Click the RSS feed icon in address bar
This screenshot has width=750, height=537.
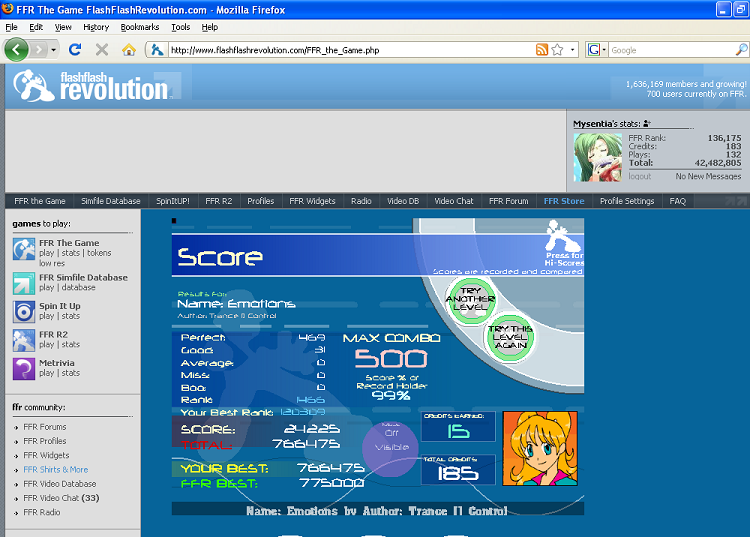coord(541,49)
